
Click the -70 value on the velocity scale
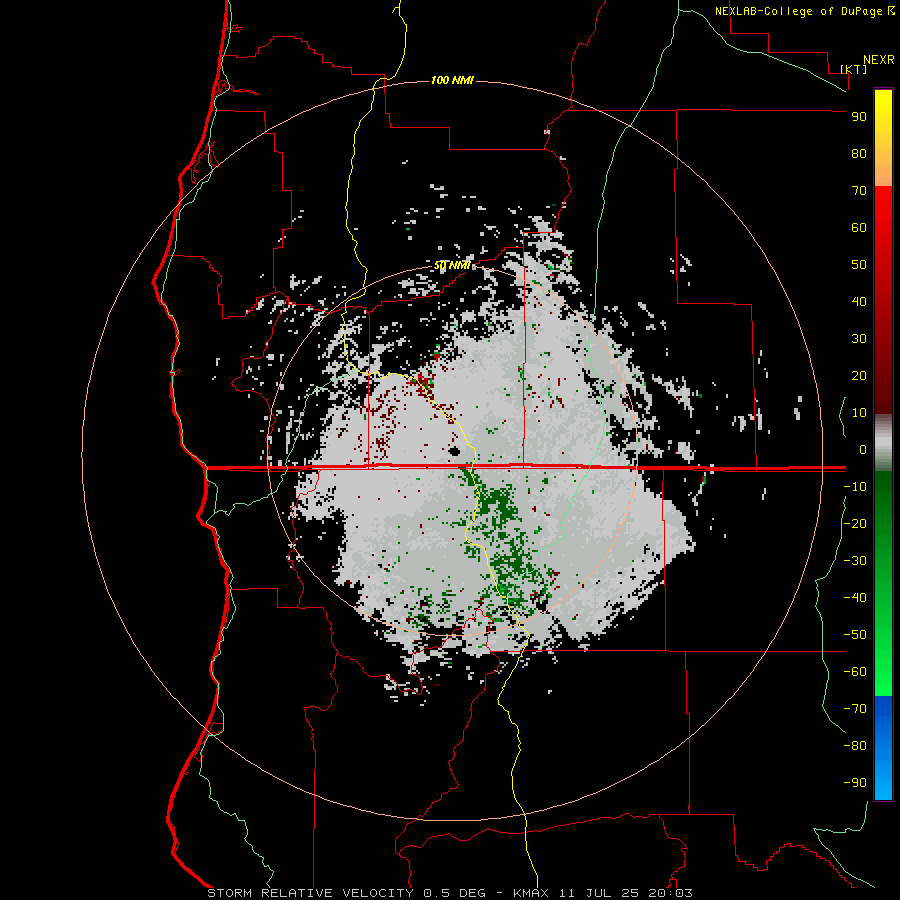pos(855,708)
